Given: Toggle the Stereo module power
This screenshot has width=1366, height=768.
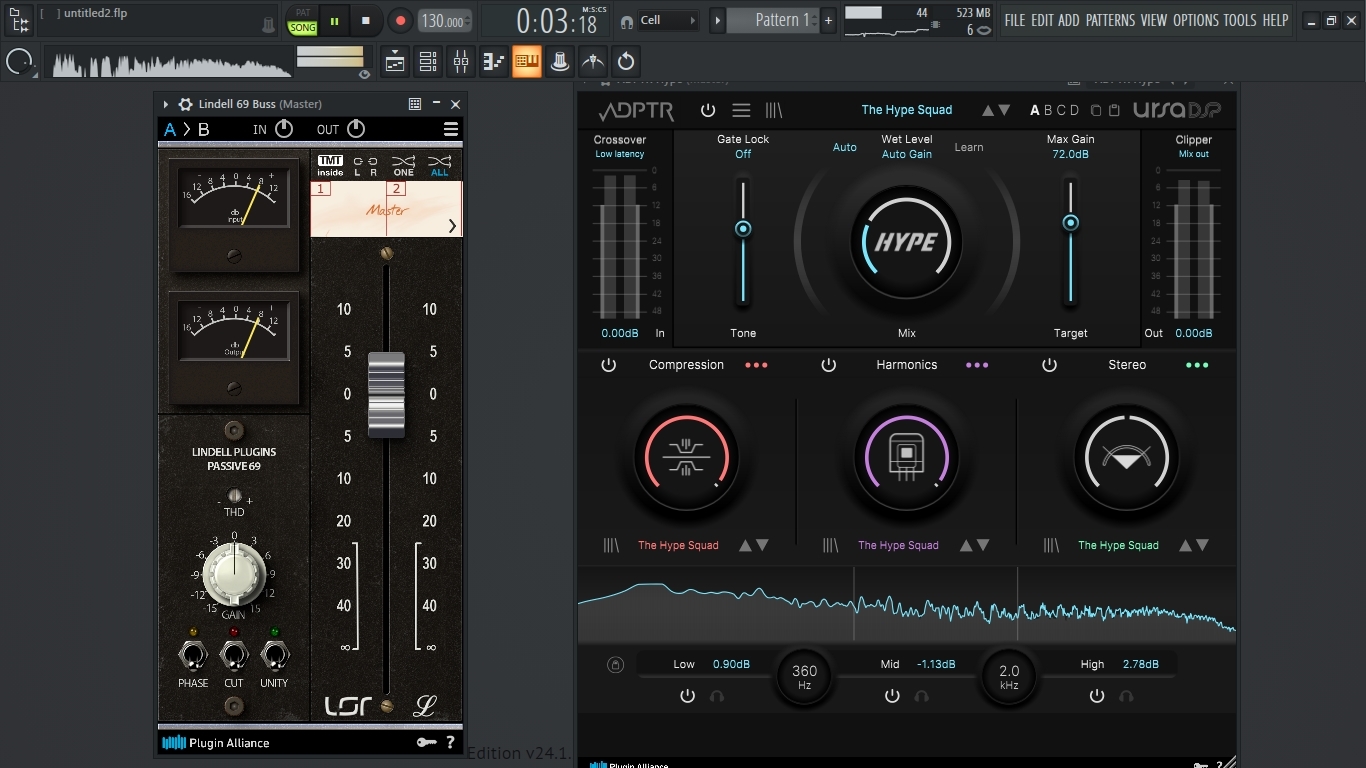Looking at the screenshot, I should point(1049,365).
